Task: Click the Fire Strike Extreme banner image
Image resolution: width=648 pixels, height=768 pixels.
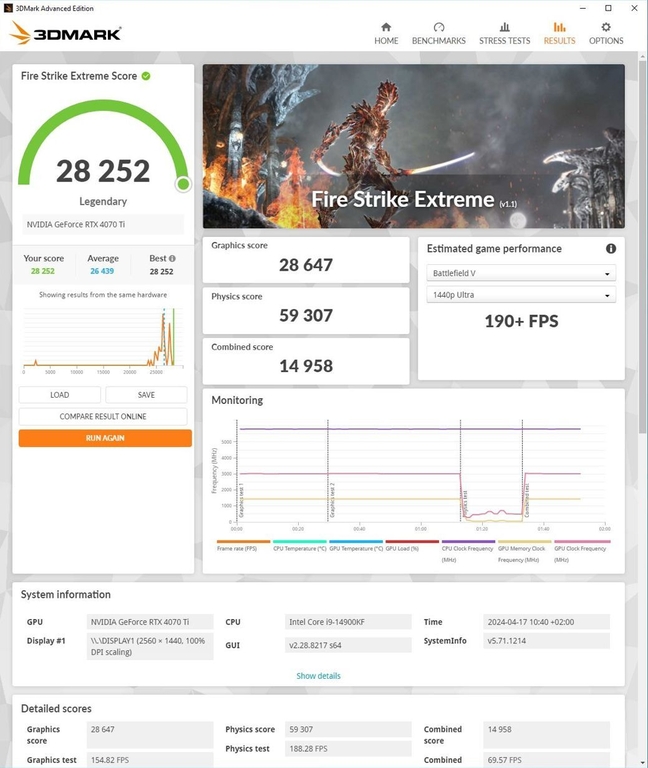Action: click(x=414, y=146)
